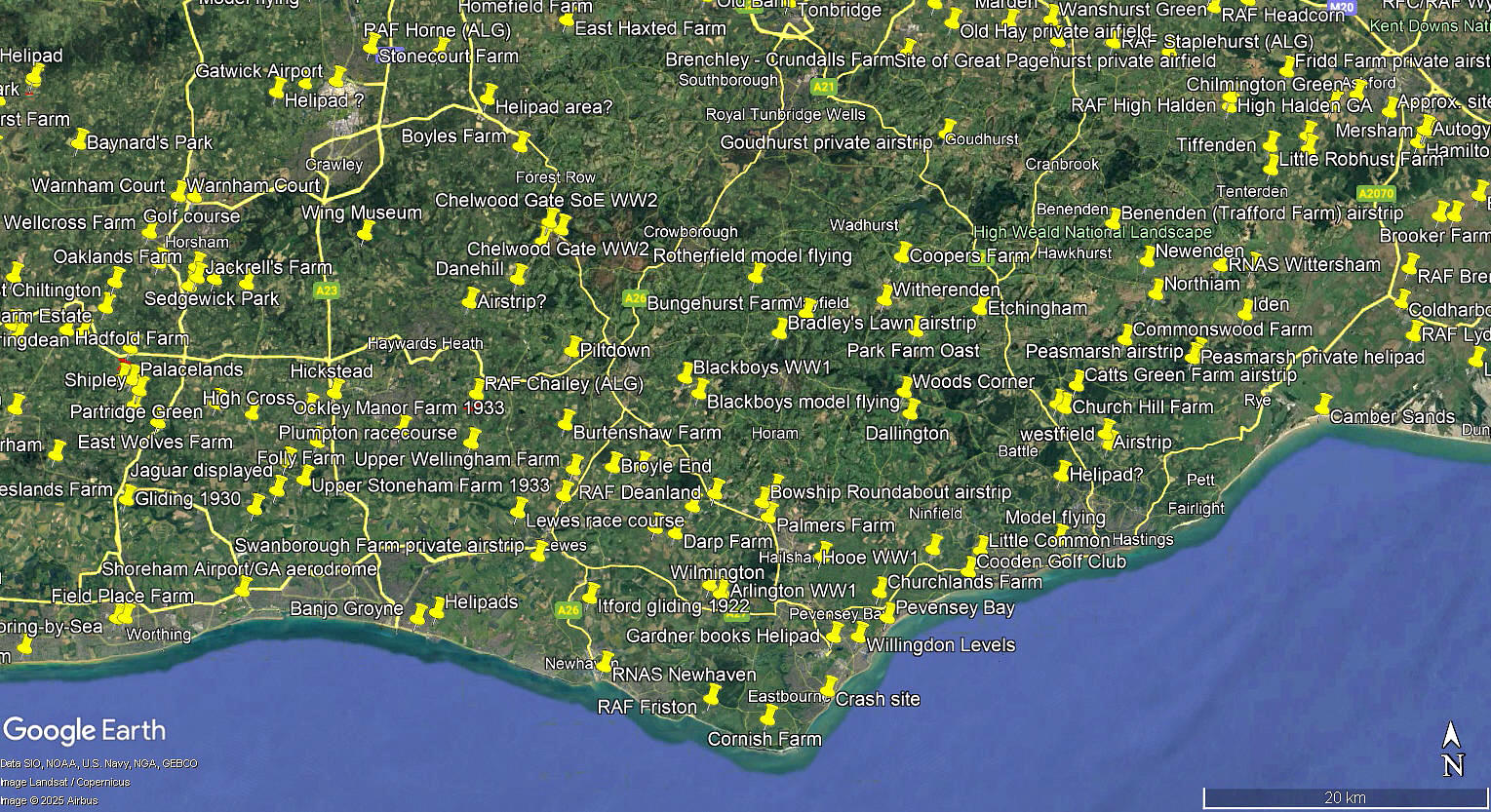Select the Sedgewick Park label
This screenshot has width=1491, height=812.
coord(212,299)
